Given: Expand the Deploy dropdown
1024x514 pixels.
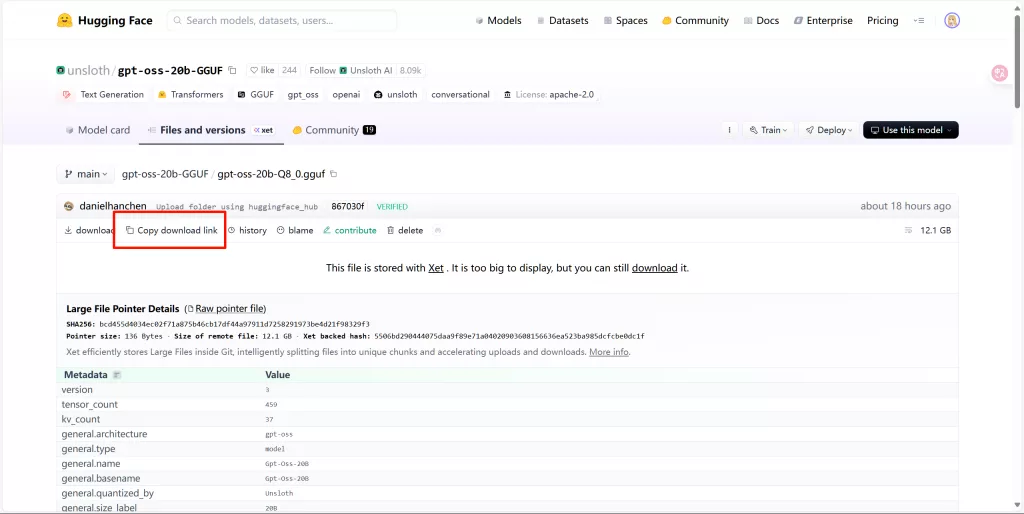Looking at the screenshot, I should point(829,130).
